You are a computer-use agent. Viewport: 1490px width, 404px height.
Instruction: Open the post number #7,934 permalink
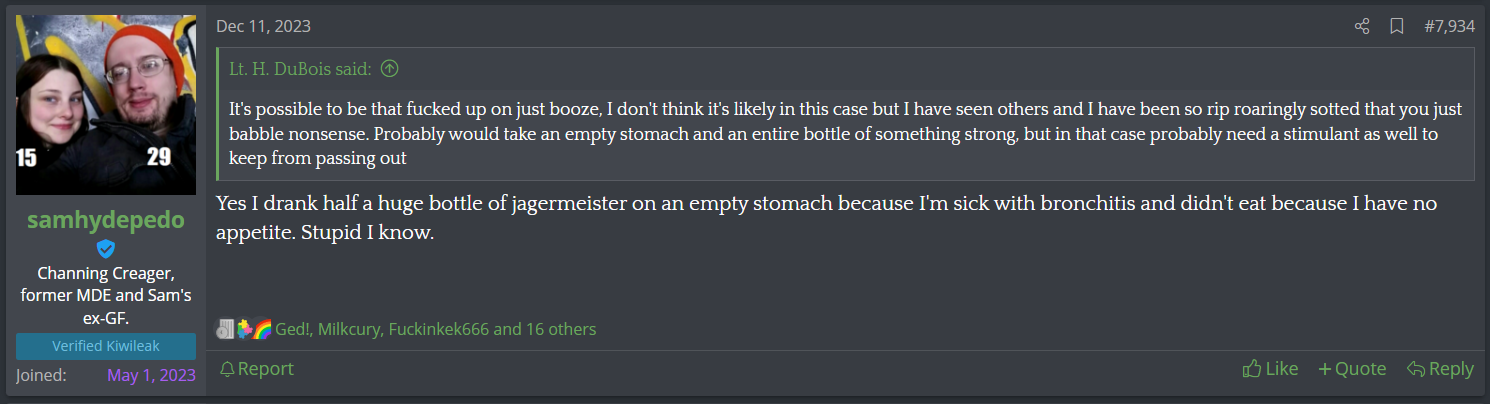coord(1449,27)
